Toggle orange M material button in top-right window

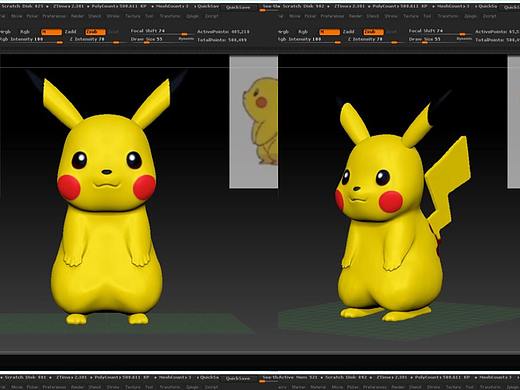(x=329, y=32)
